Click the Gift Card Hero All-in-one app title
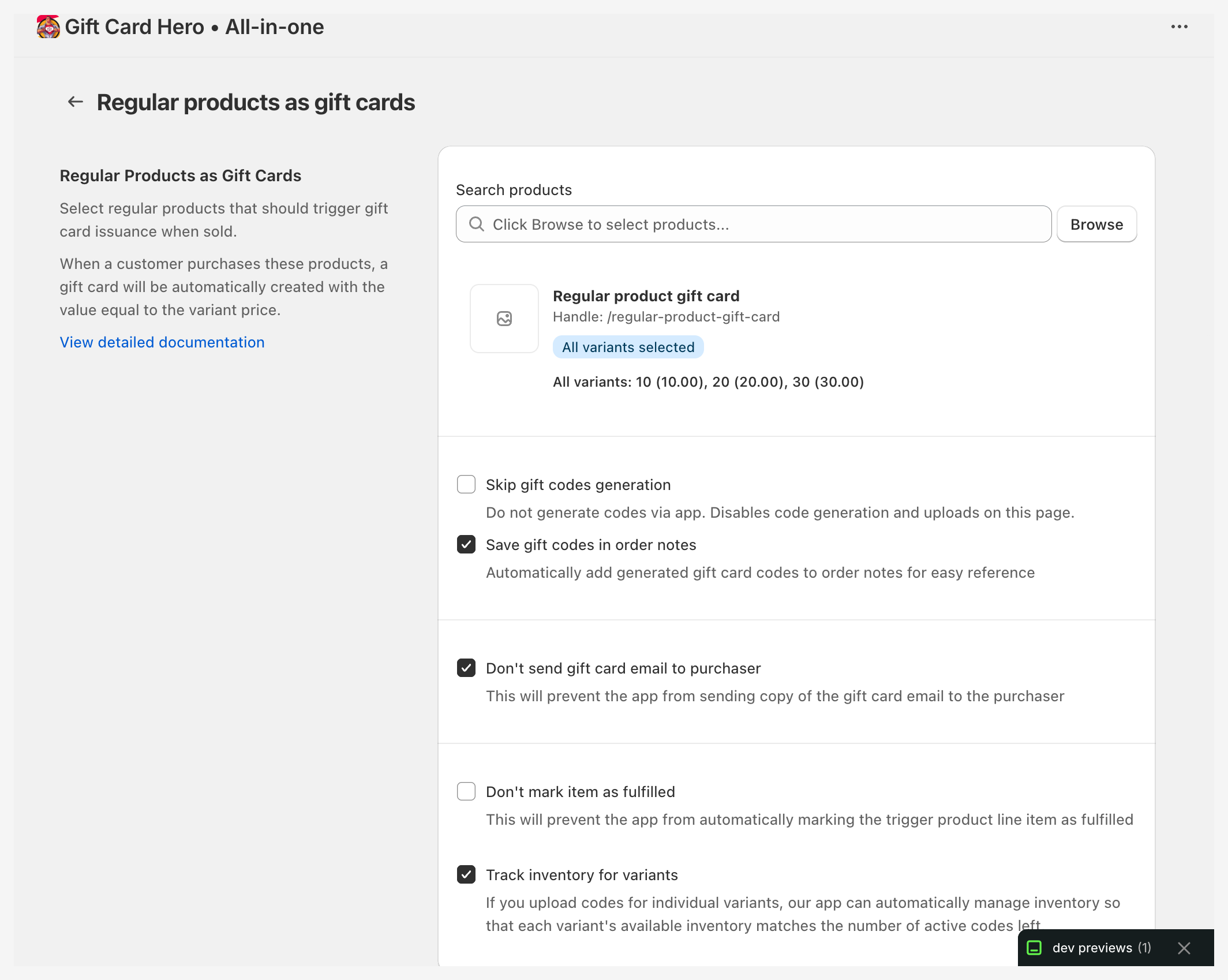Viewport: 1228px width, 980px height. pyautogui.click(x=194, y=27)
